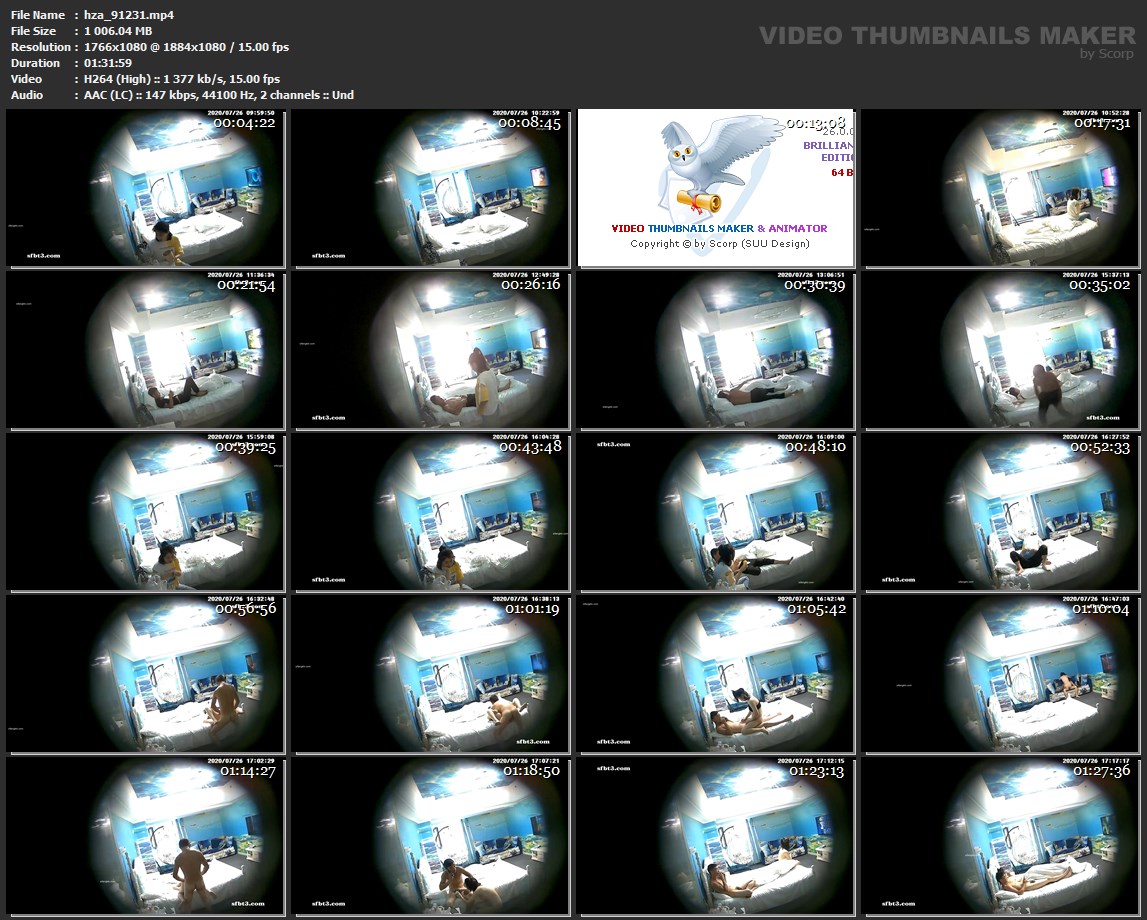The height and width of the screenshot is (920, 1147).
Task: Select the thumbnail timestamped 00:35:02
Action: [1001, 350]
